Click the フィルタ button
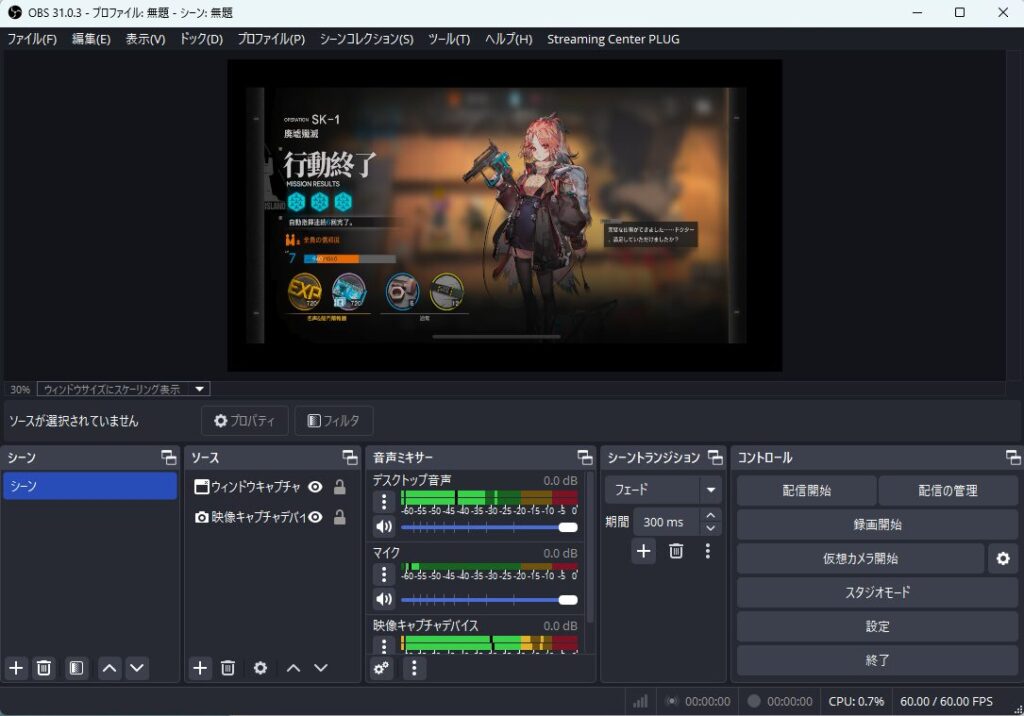 point(334,421)
